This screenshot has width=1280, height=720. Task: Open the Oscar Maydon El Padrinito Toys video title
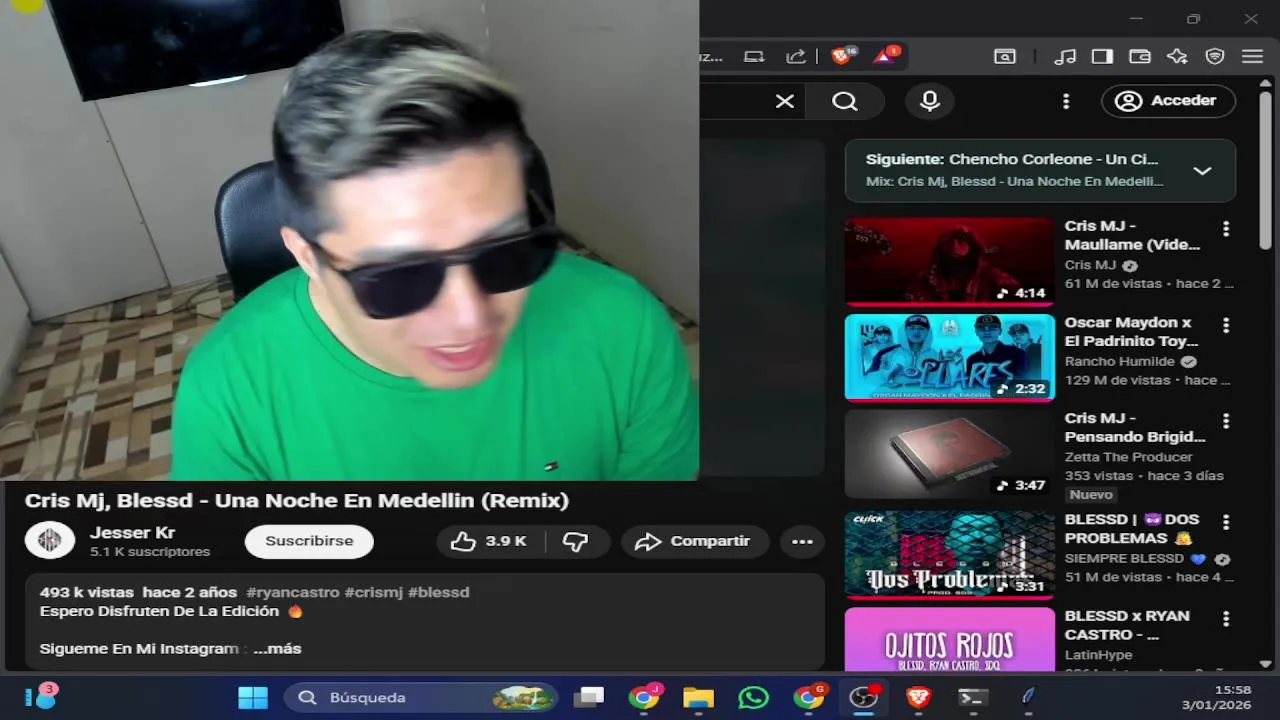[1131, 332]
